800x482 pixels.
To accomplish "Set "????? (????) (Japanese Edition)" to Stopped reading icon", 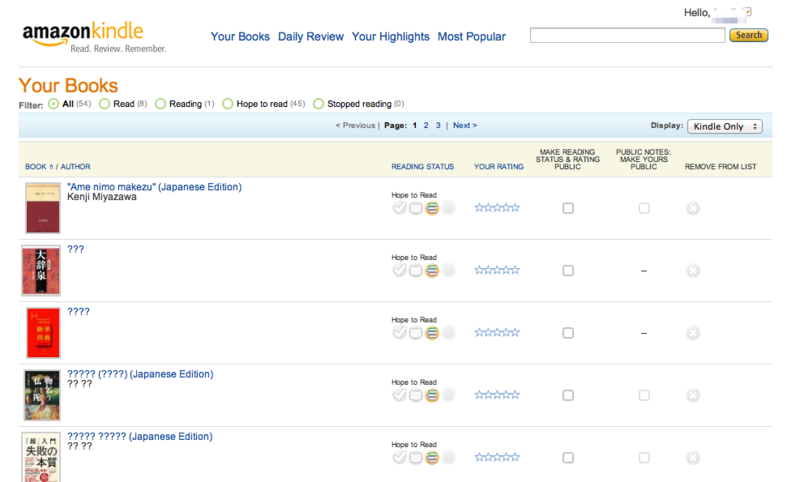I will (448, 395).
